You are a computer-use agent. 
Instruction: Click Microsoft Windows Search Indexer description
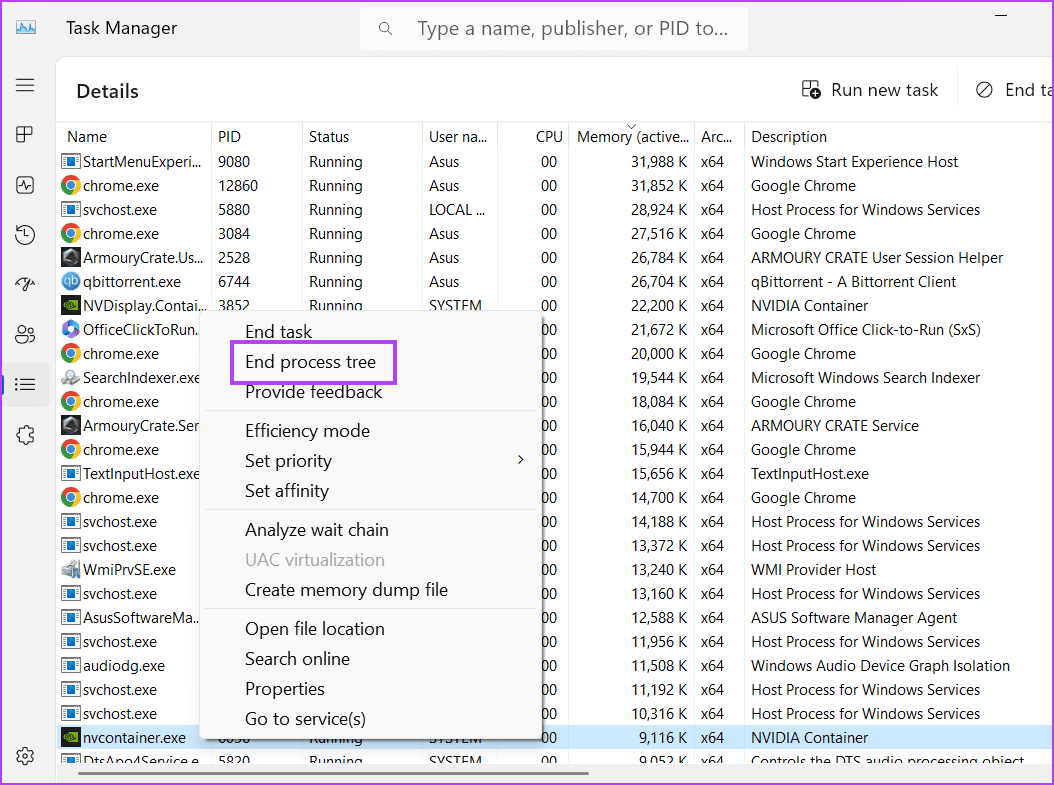tap(865, 378)
